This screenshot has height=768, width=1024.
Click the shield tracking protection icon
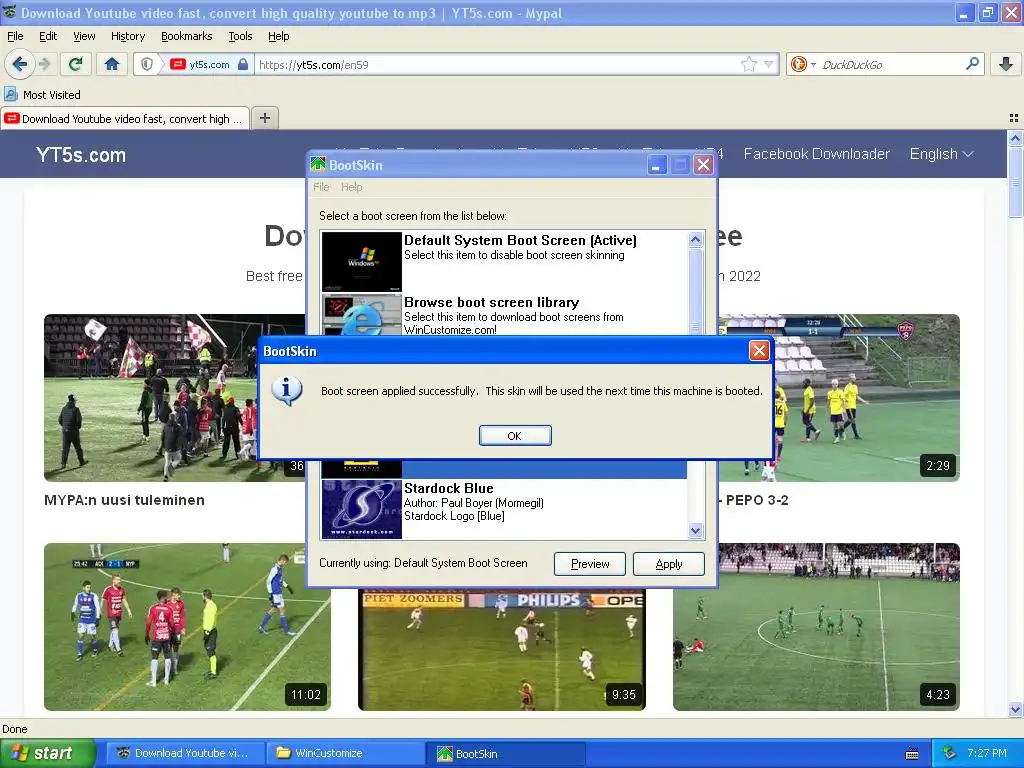[x=147, y=64]
